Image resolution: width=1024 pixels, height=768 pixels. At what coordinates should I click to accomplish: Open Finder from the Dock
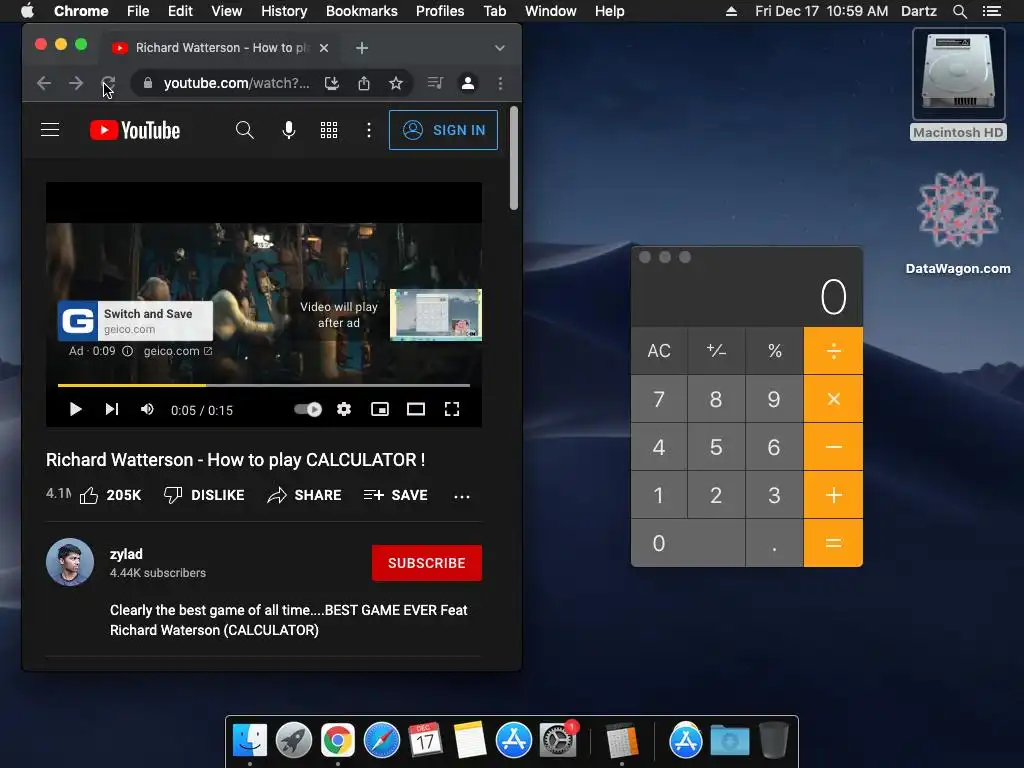click(x=250, y=741)
